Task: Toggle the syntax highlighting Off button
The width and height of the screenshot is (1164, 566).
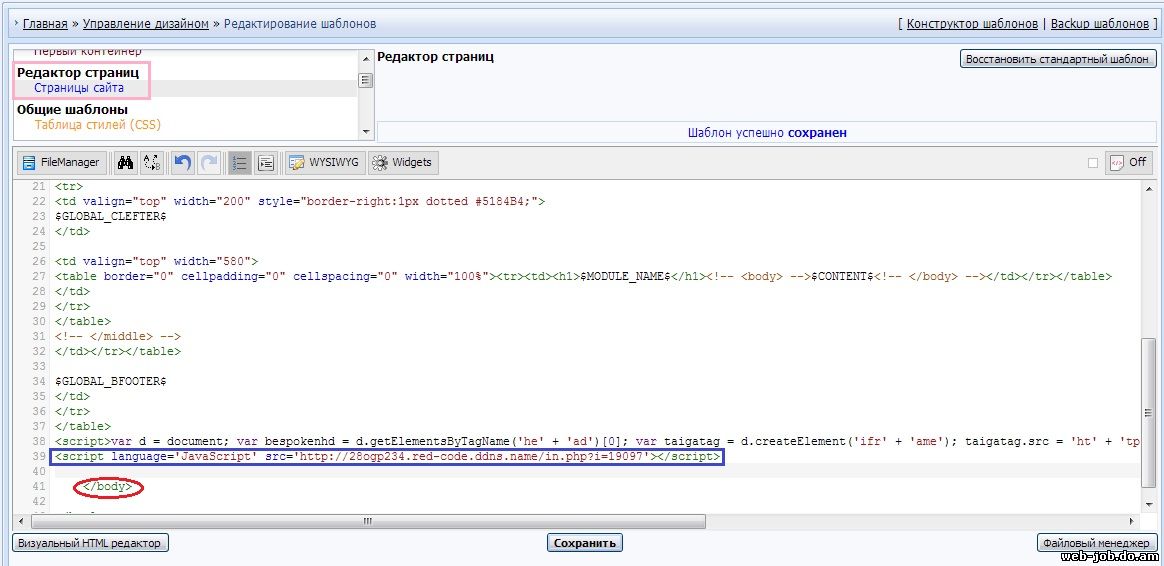Action: [1128, 163]
